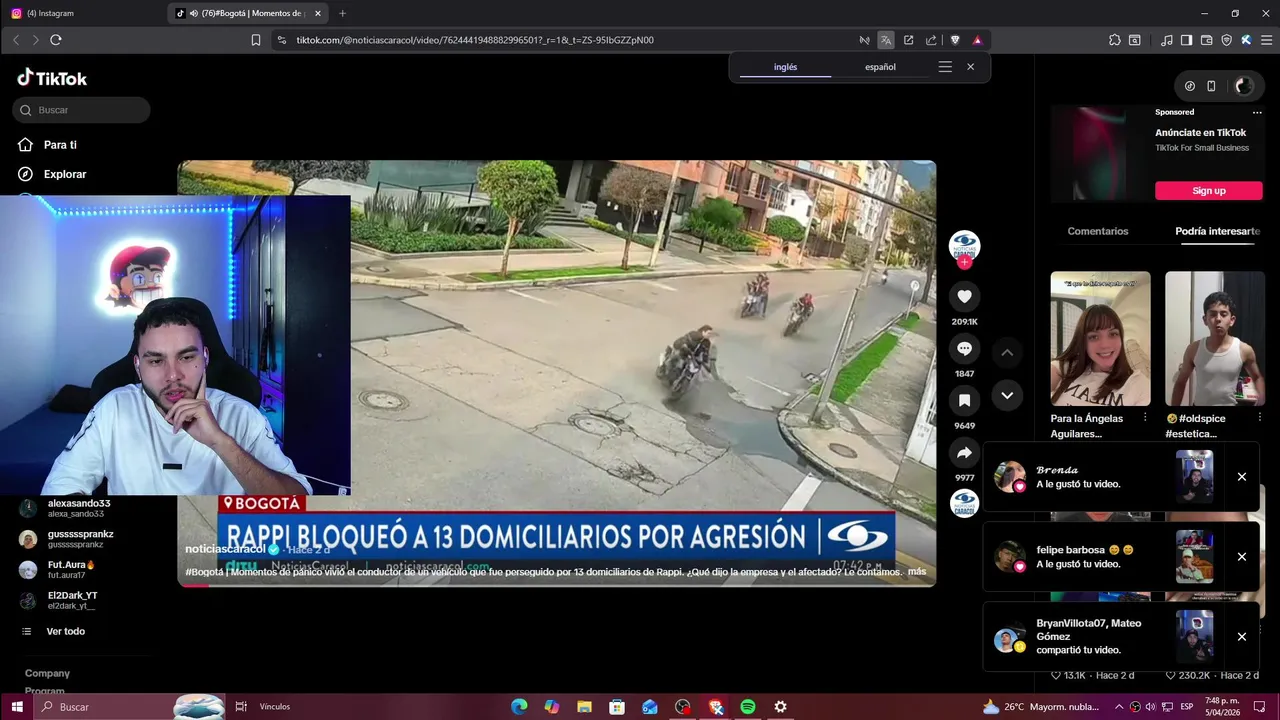Select español in the translate bar
The height and width of the screenshot is (720, 1280).
click(x=880, y=67)
